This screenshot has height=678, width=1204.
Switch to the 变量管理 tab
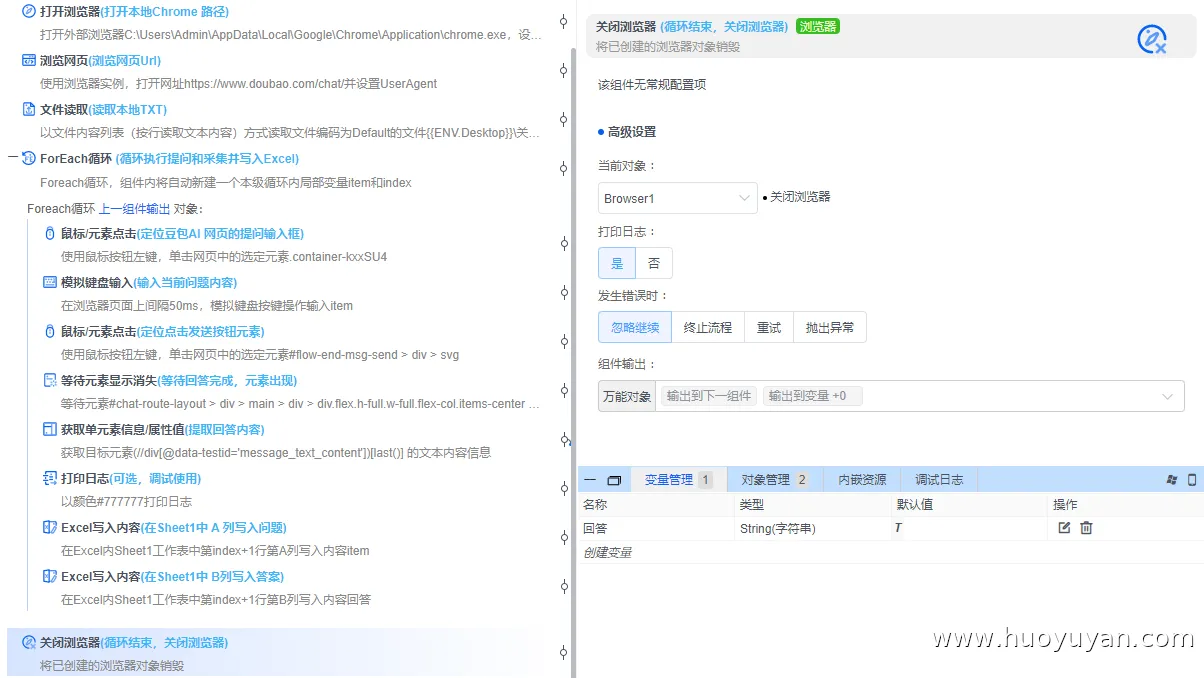[678, 480]
